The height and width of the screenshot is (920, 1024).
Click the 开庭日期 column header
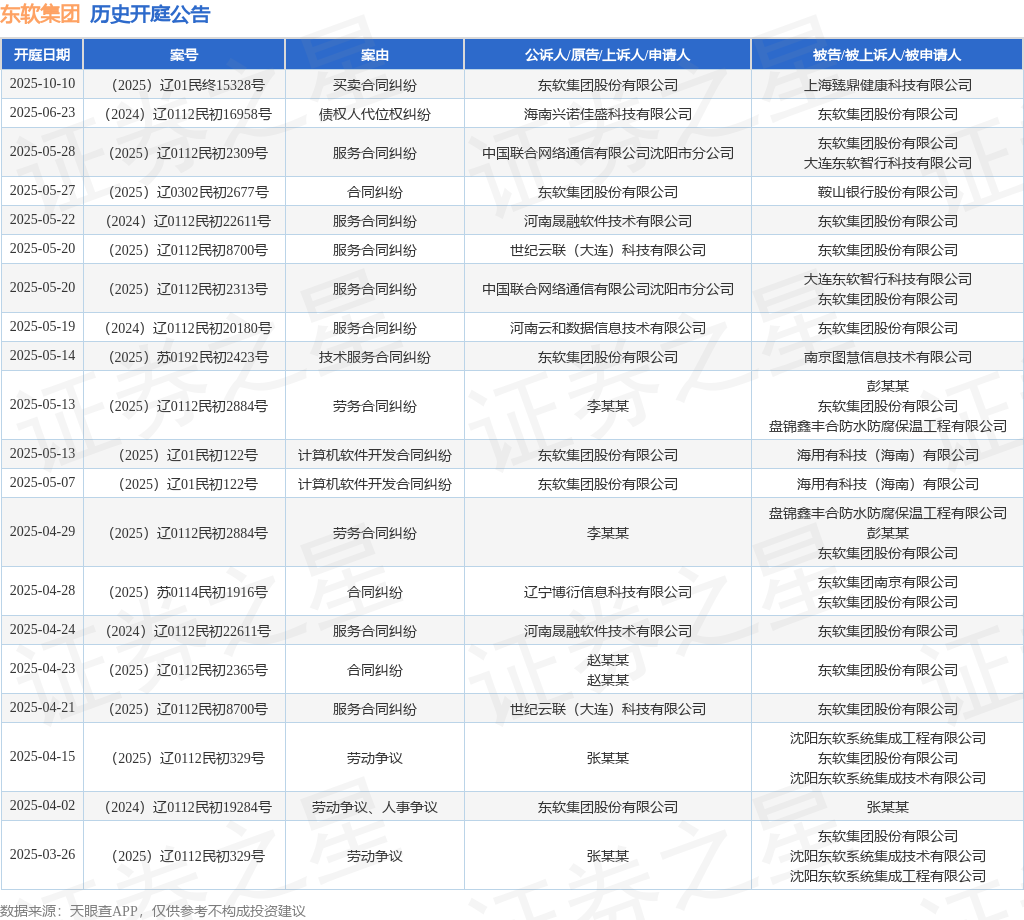click(42, 55)
